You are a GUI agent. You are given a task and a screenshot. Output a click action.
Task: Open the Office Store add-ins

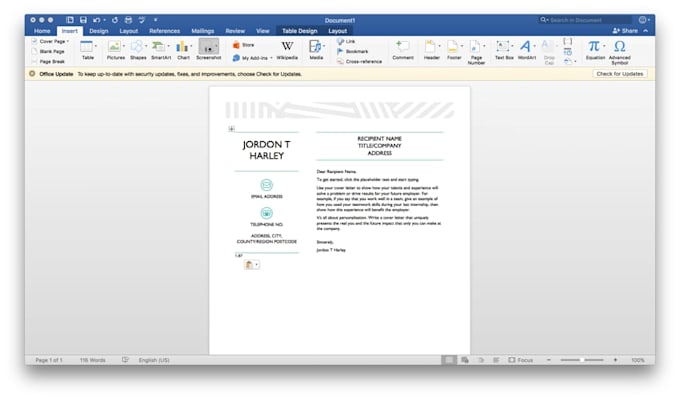[244, 45]
